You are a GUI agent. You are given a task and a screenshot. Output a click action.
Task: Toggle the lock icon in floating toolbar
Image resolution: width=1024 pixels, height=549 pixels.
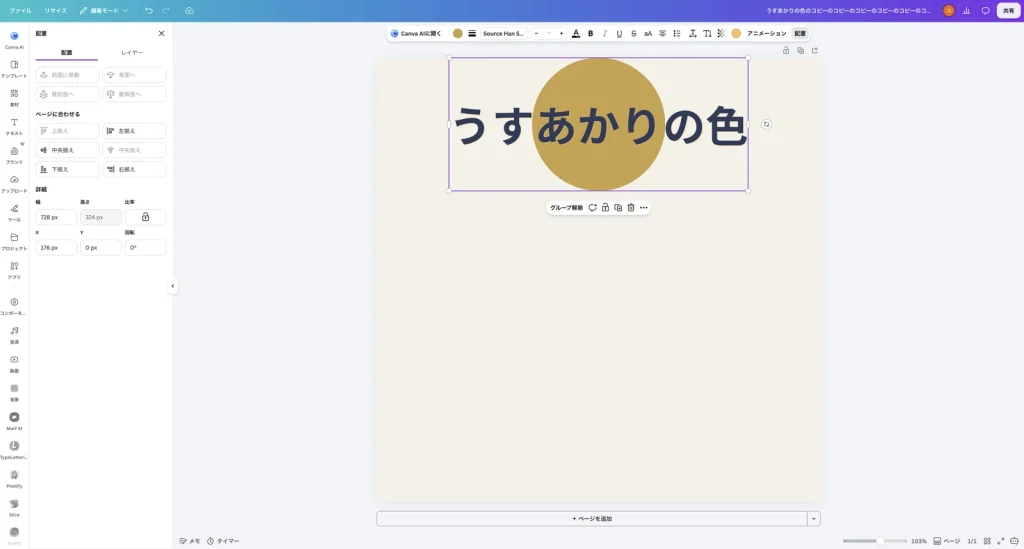(605, 208)
